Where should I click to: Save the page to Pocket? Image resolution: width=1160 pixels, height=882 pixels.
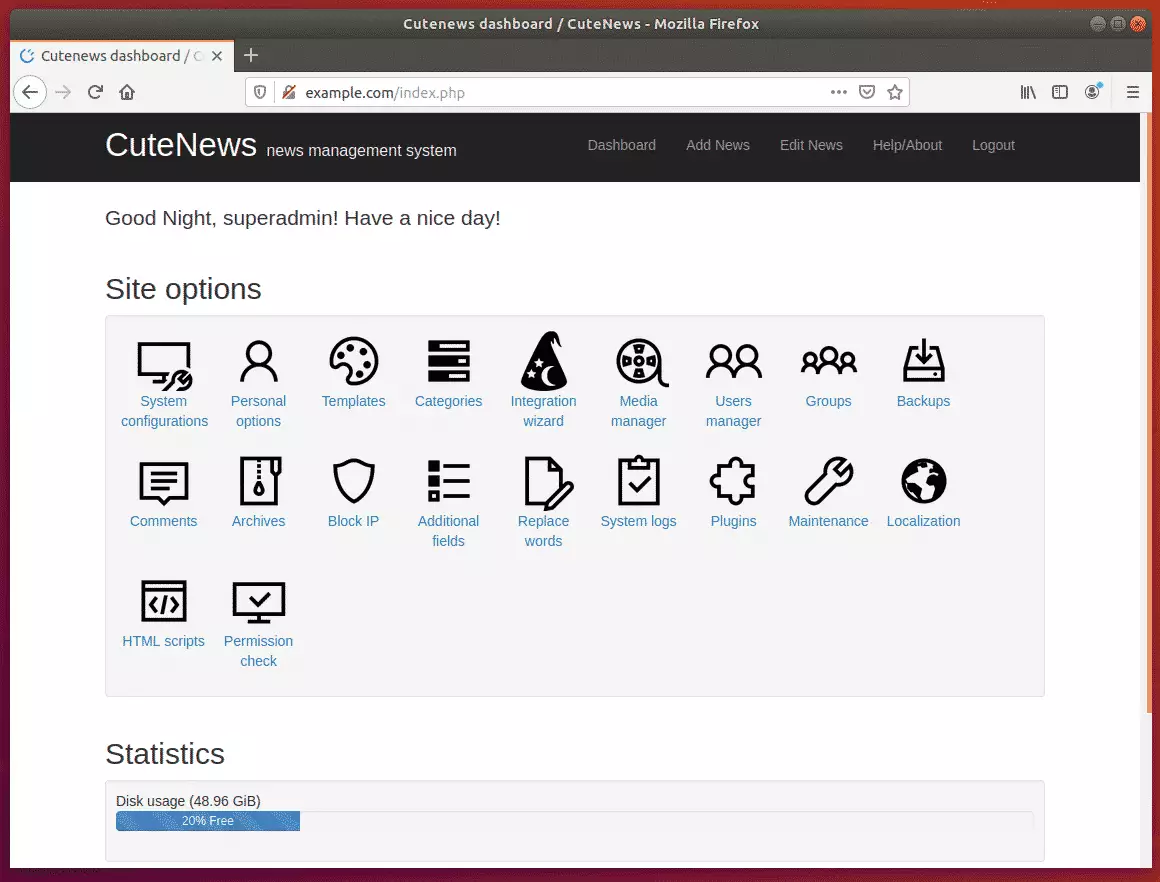point(867,92)
